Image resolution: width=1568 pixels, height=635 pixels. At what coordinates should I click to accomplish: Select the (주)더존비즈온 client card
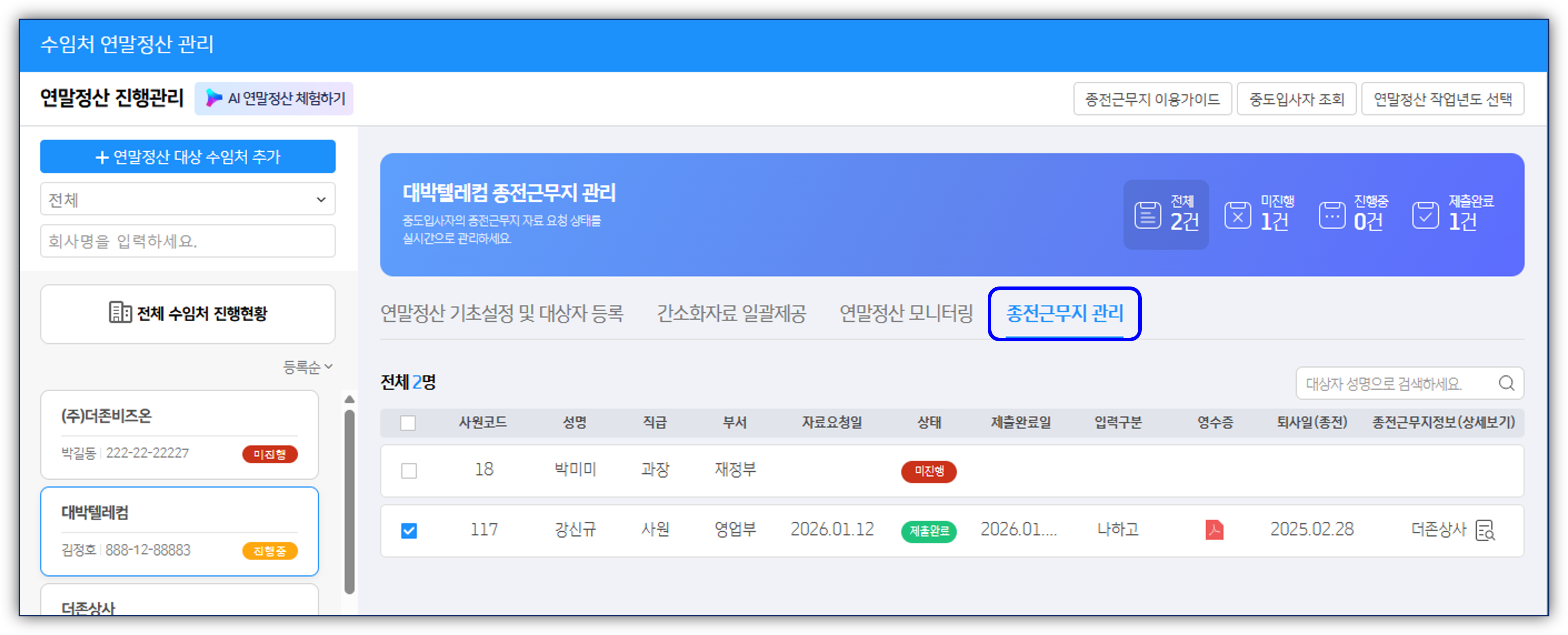point(180,435)
